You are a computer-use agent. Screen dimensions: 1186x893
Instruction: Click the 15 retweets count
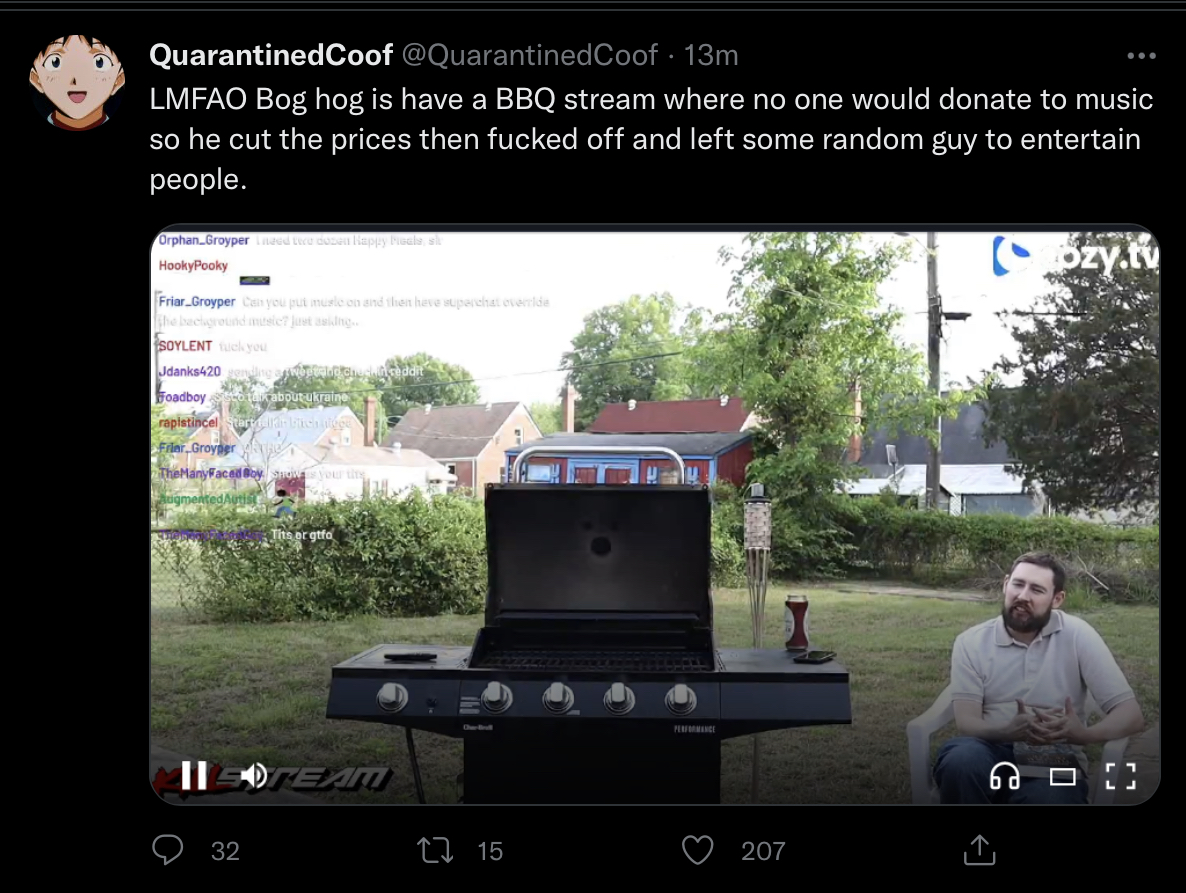(x=490, y=851)
